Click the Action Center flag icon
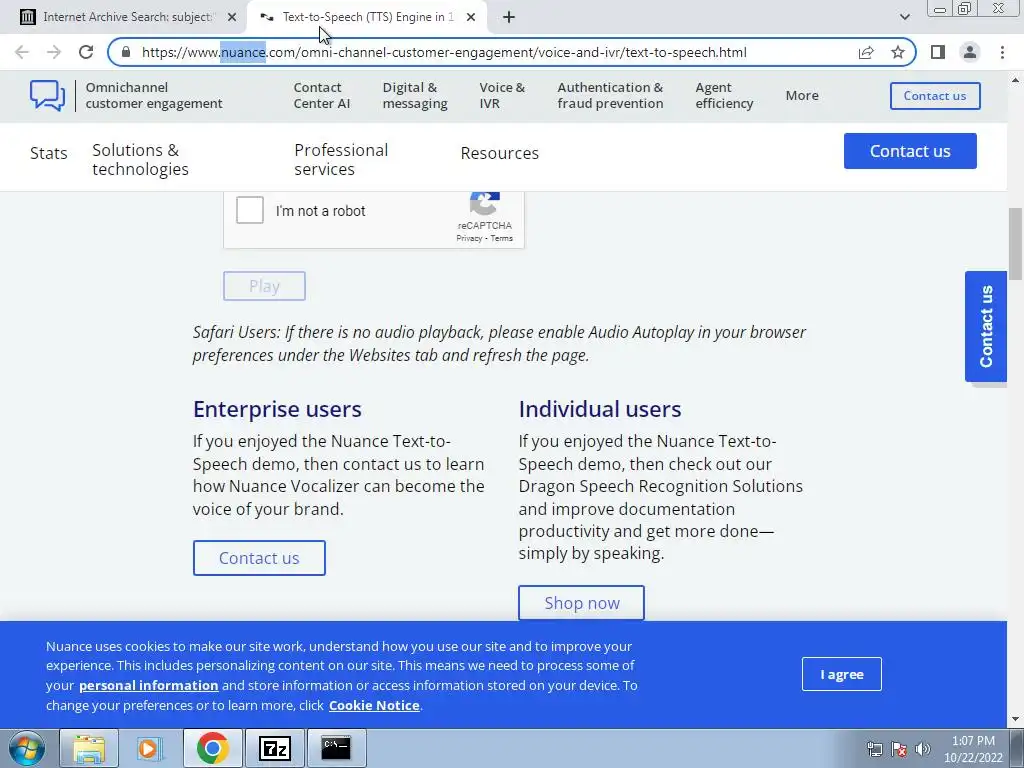The image size is (1024, 768). [x=899, y=749]
